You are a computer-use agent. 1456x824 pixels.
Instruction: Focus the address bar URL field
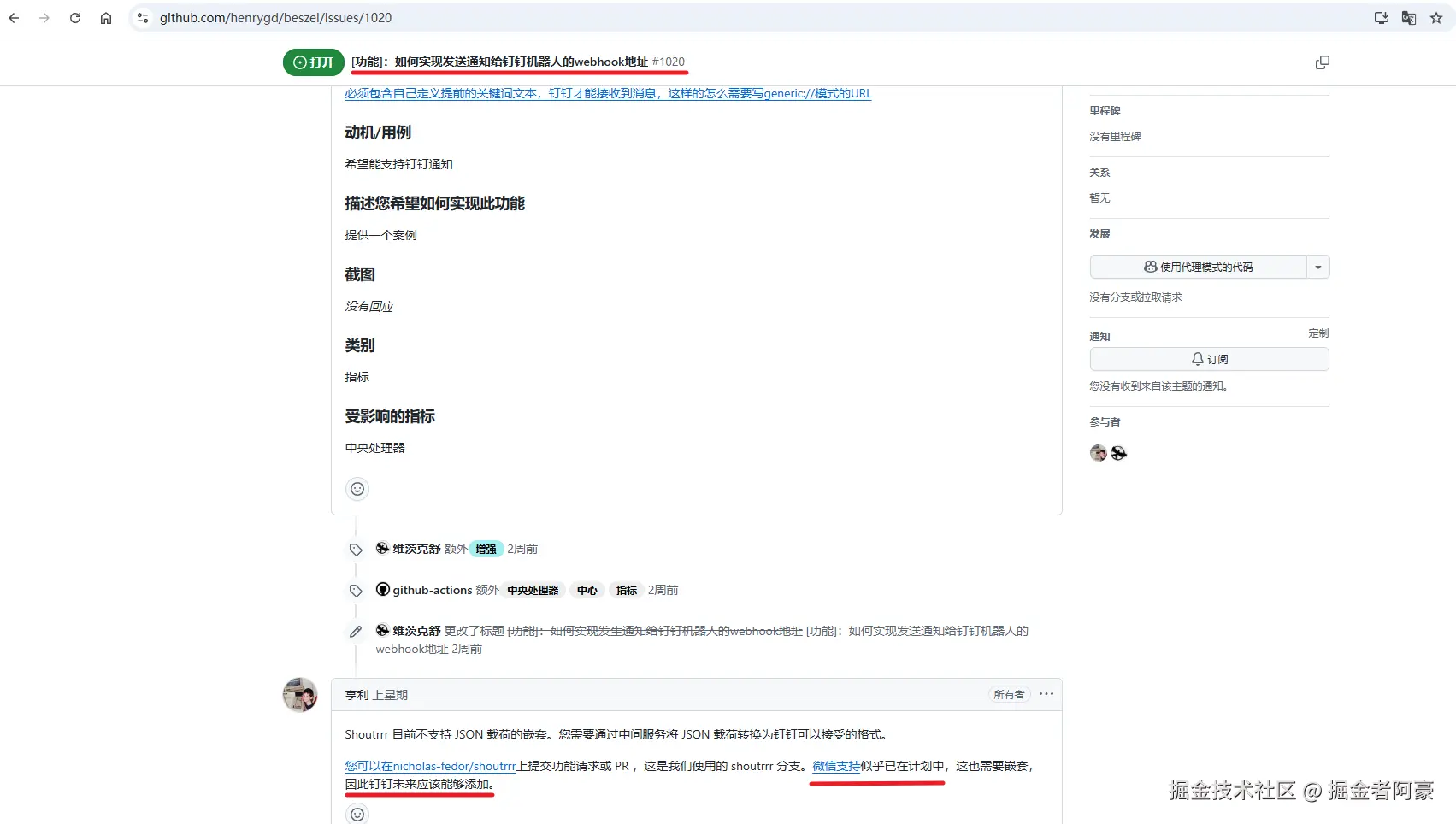752,18
